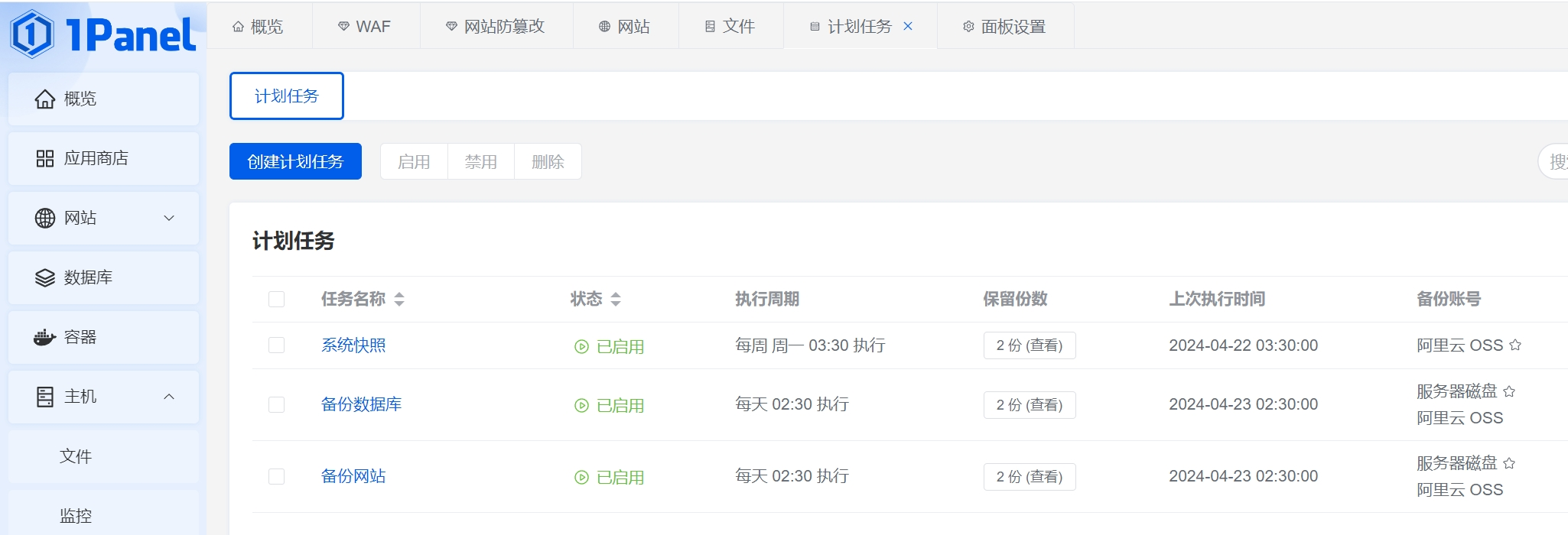Click the 面板设置 tab gear icon
This screenshot has height=535, width=1568.
[x=968, y=27]
